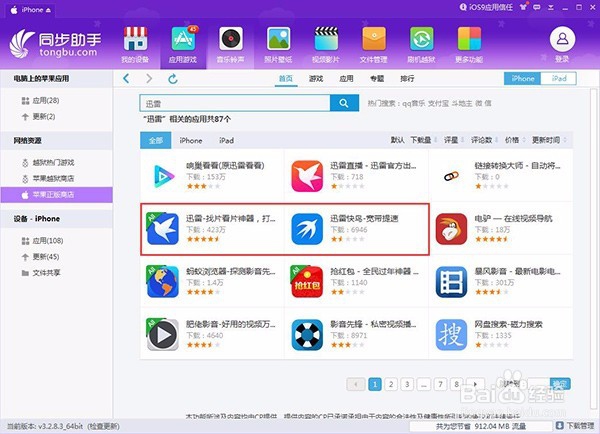Select the 首页 home tab
Screen dimensions: 600x434
tap(286, 78)
